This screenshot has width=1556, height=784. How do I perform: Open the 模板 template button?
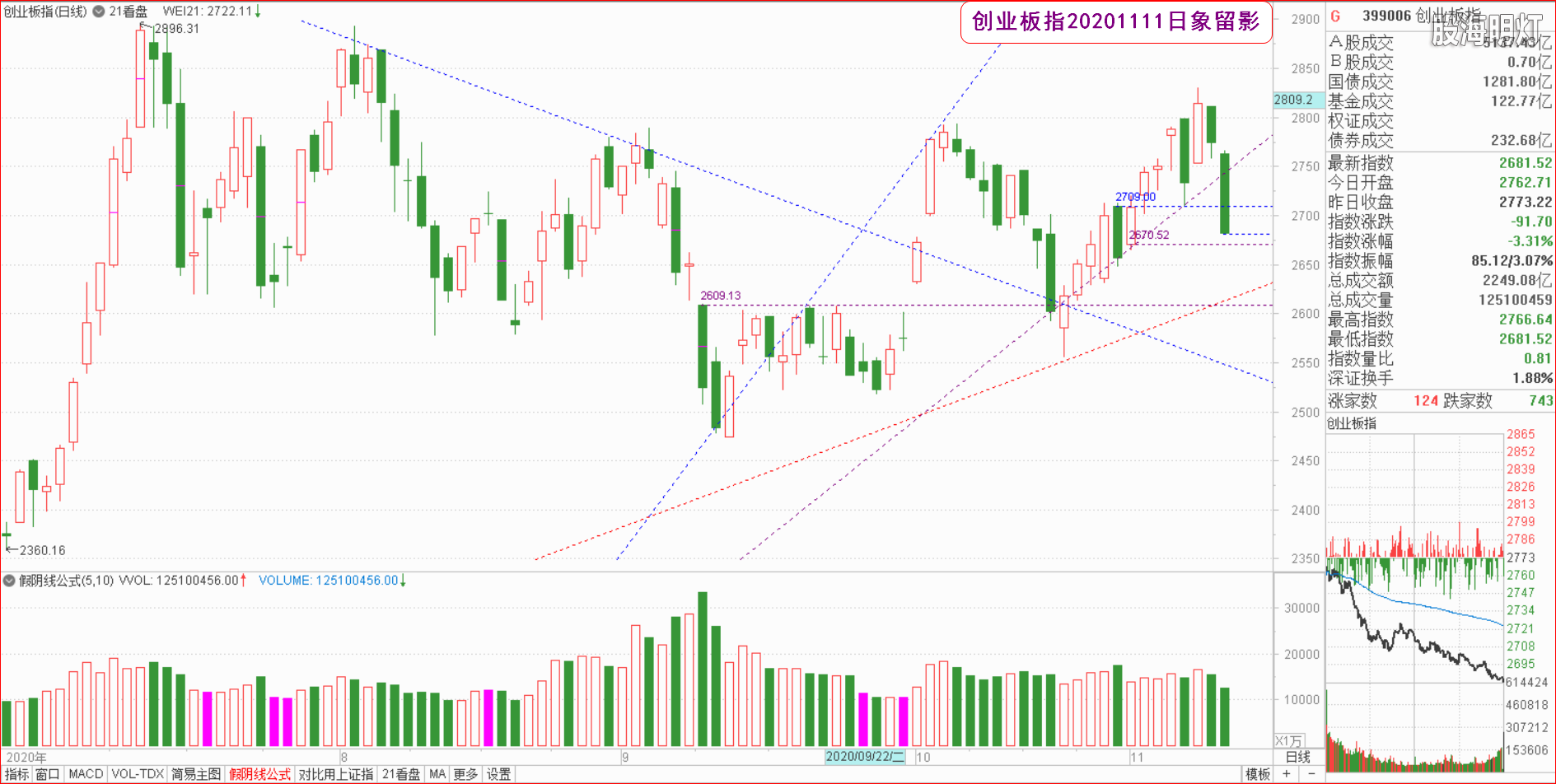(x=1258, y=774)
